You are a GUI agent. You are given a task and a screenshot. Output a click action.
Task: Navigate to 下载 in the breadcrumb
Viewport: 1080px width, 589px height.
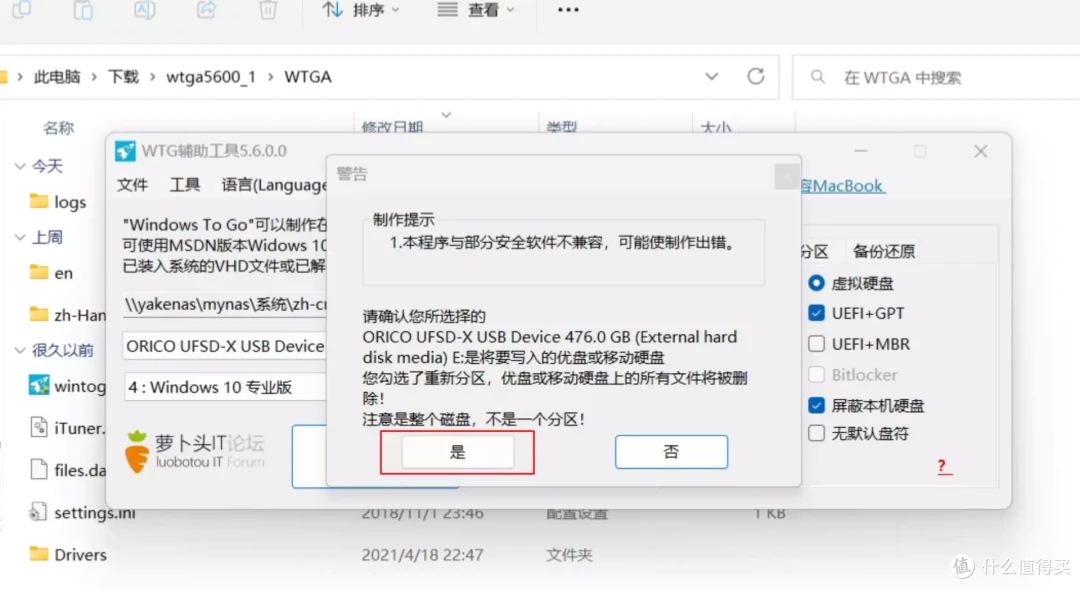pos(123,76)
